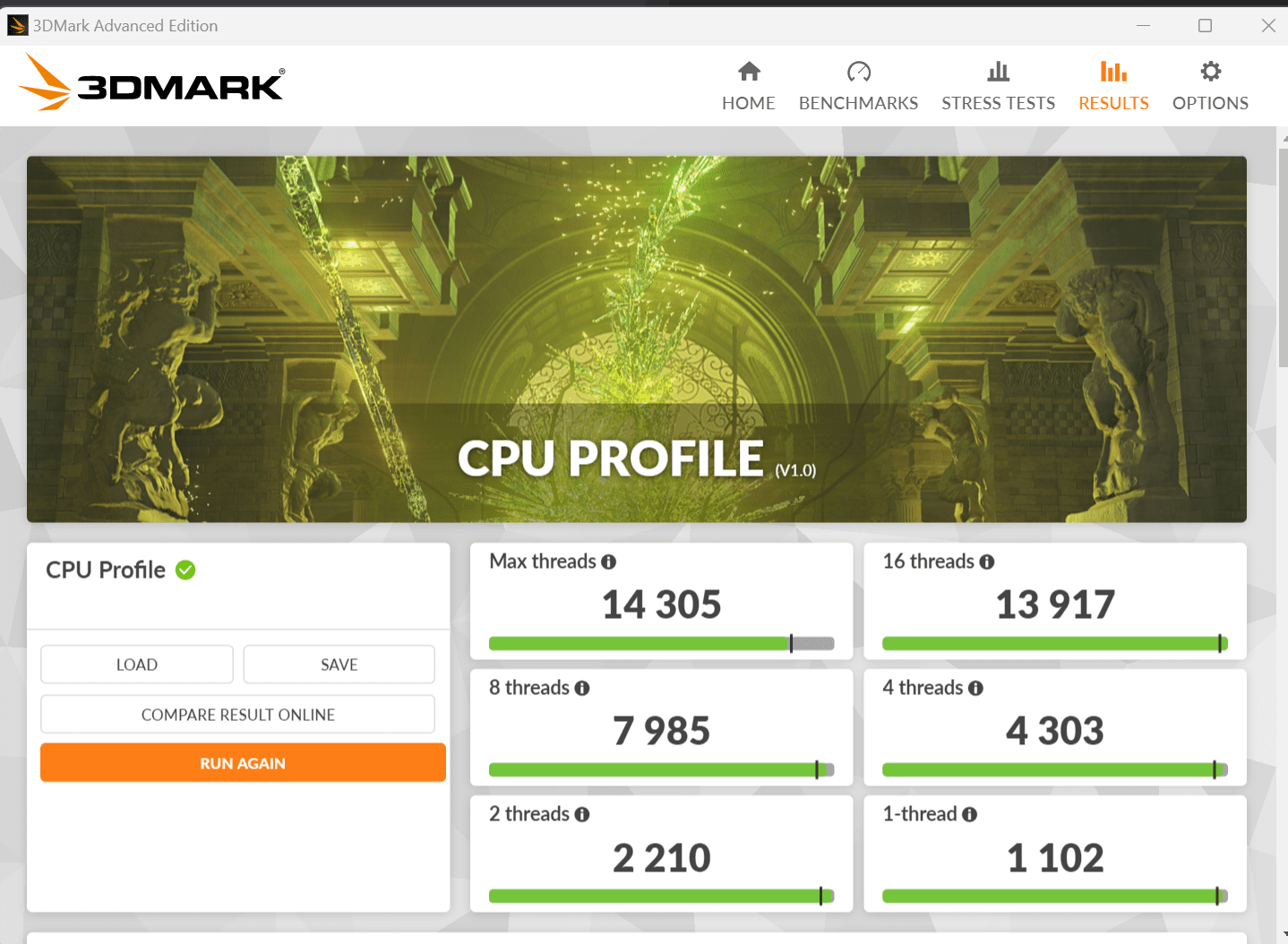The image size is (1288, 944).
Task: Open the HOME tab
Action: [x=749, y=86]
